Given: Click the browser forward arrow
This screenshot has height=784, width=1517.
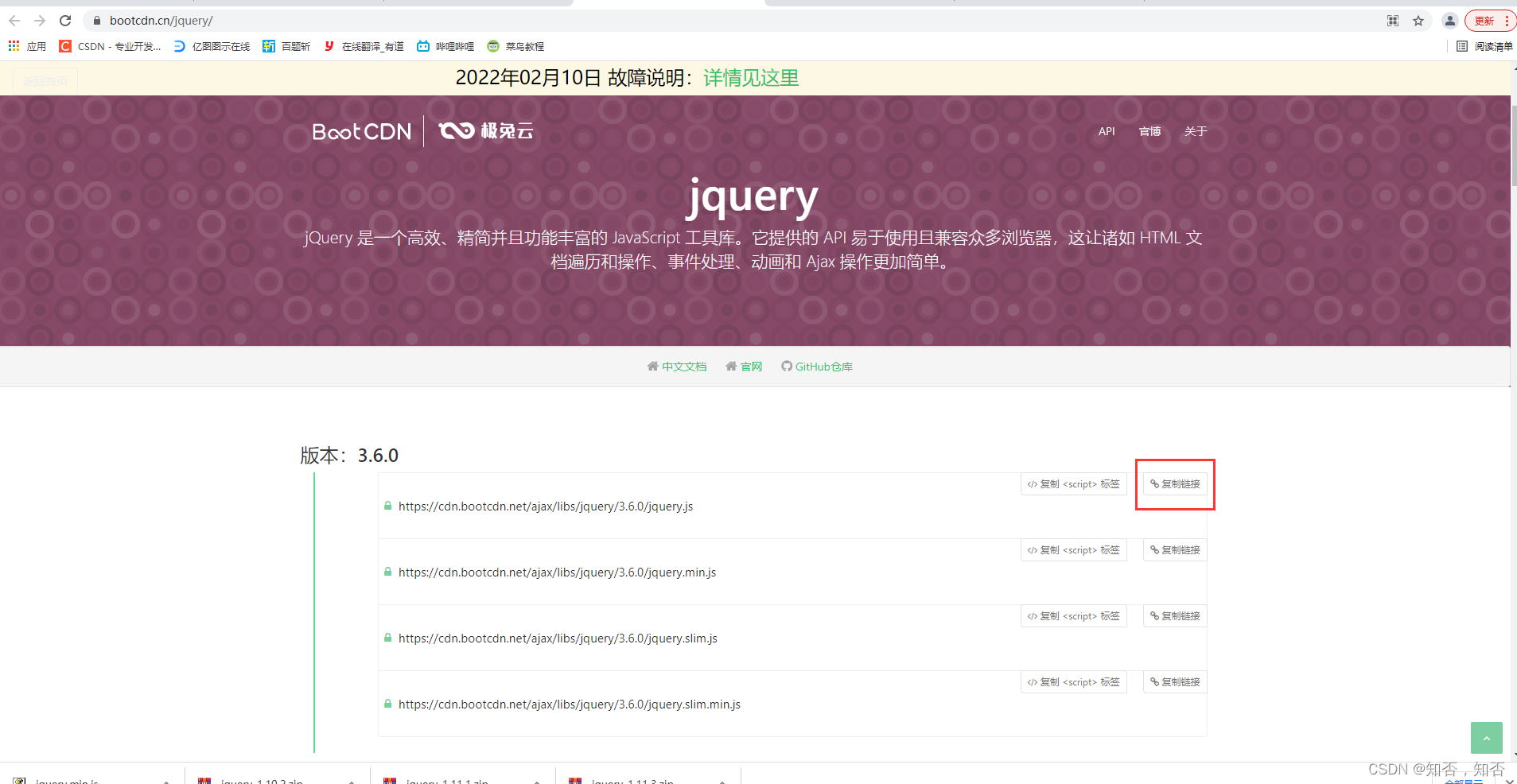Looking at the screenshot, I should (x=40, y=21).
